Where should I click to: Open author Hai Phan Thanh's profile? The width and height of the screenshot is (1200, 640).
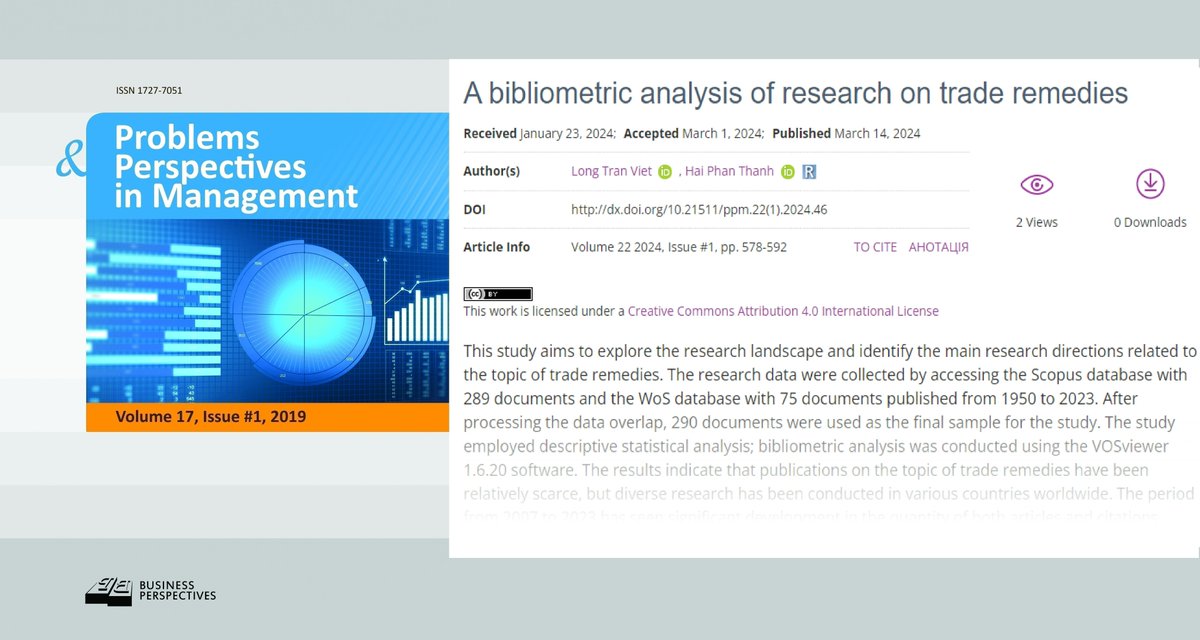(x=729, y=172)
